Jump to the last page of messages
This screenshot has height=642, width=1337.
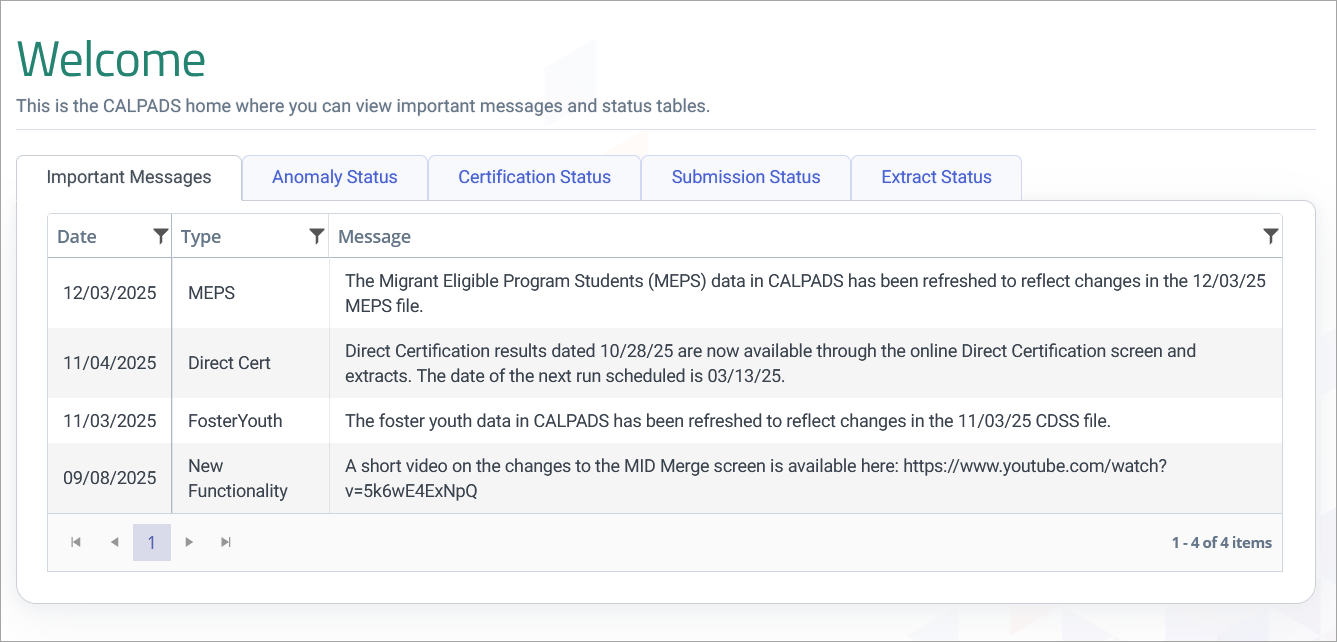[x=226, y=541]
